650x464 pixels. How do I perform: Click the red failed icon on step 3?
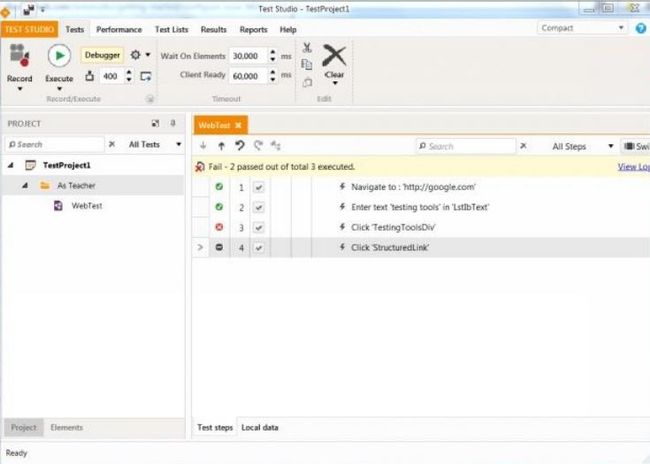[219, 227]
